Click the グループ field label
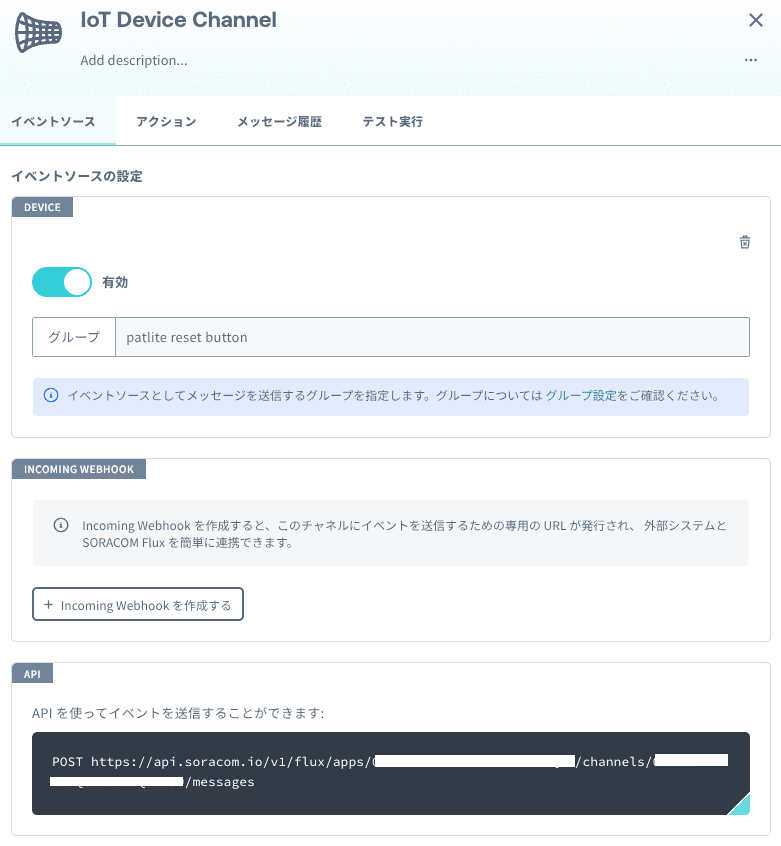Image resolution: width=781 pixels, height=846 pixels. click(74, 337)
